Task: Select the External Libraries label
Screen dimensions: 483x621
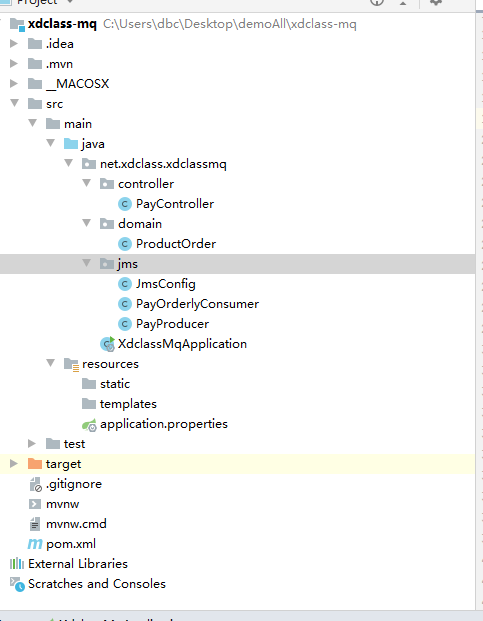Action: click(78, 564)
